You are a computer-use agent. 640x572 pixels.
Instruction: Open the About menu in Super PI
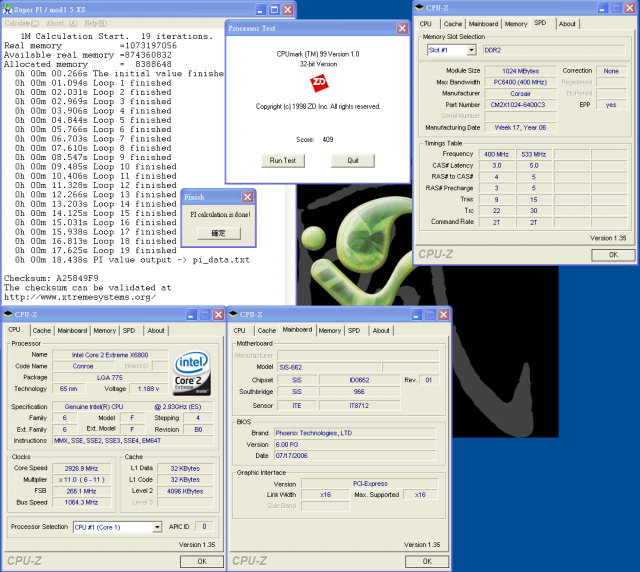pos(62,23)
